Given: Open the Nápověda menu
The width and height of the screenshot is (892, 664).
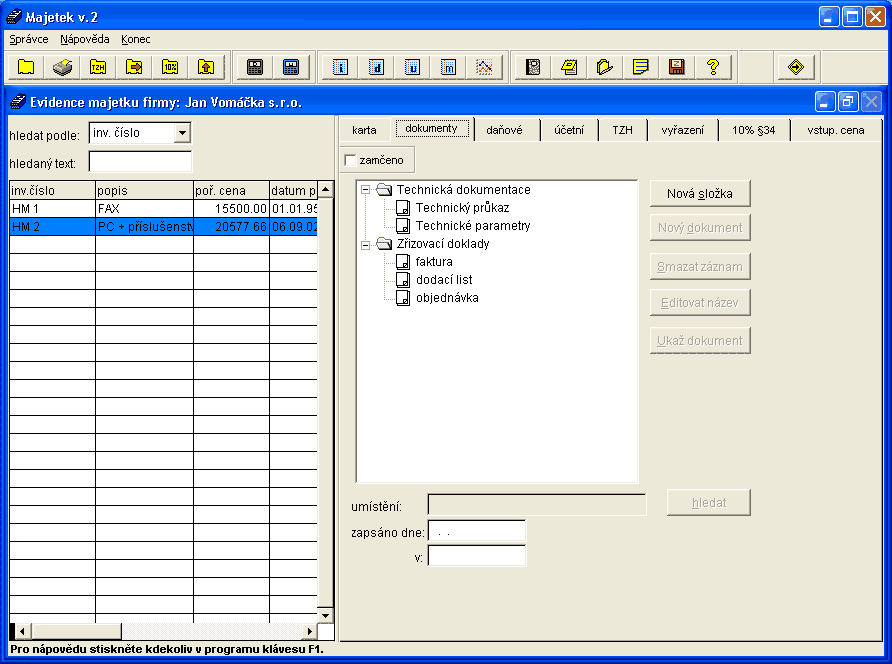Looking at the screenshot, I should [x=85, y=39].
